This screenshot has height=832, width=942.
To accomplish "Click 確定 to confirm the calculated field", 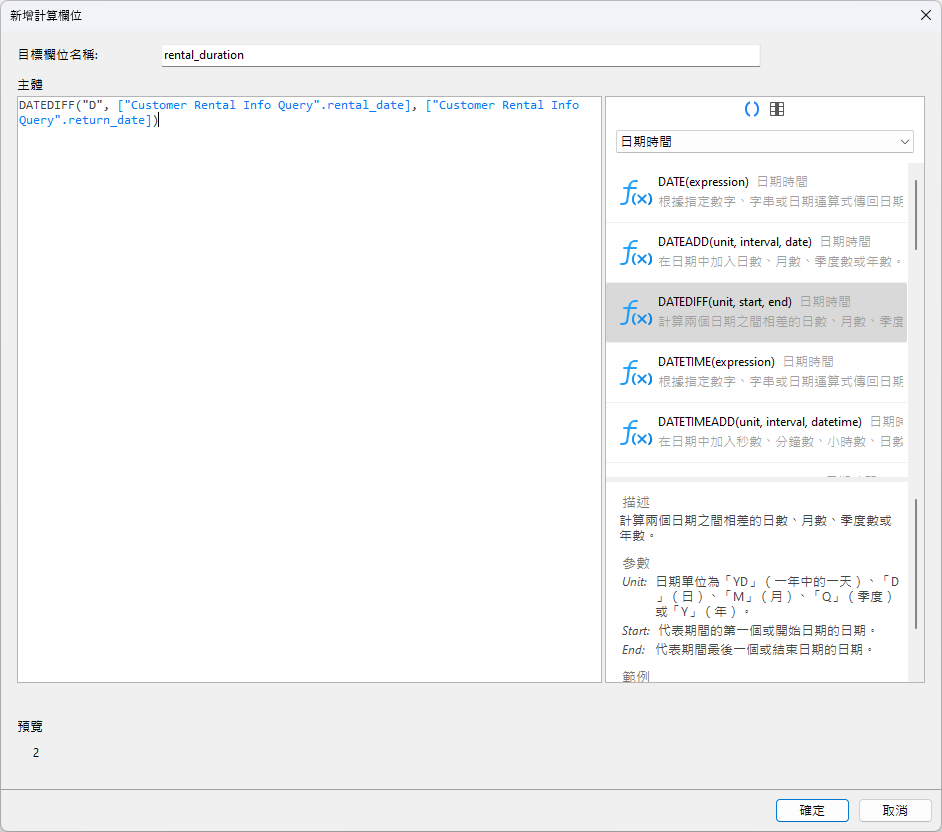I will click(x=812, y=810).
